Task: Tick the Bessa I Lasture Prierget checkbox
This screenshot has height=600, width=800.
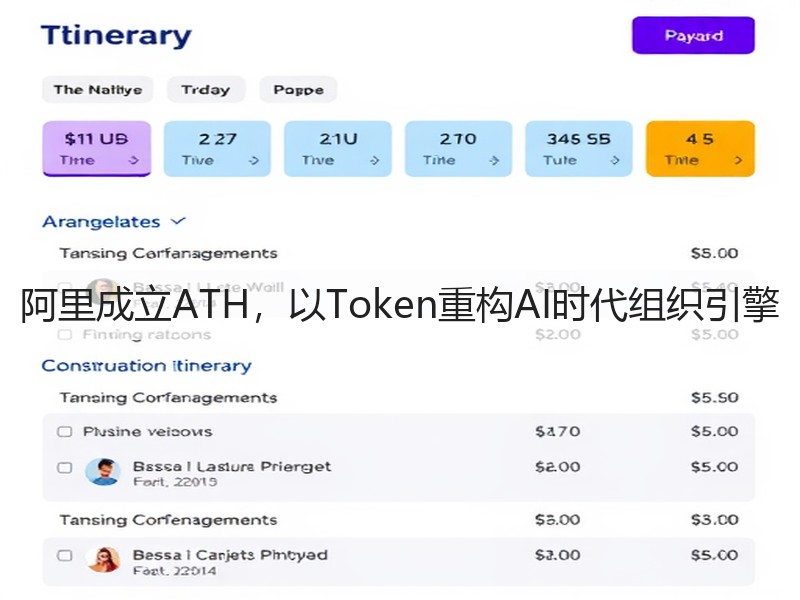Action: (65, 467)
